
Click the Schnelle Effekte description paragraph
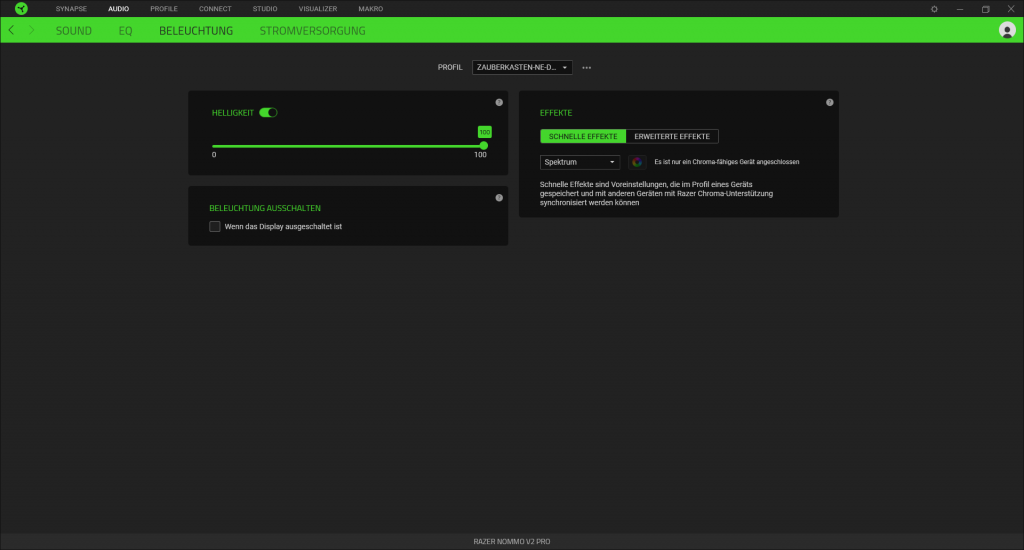(x=656, y=193)
